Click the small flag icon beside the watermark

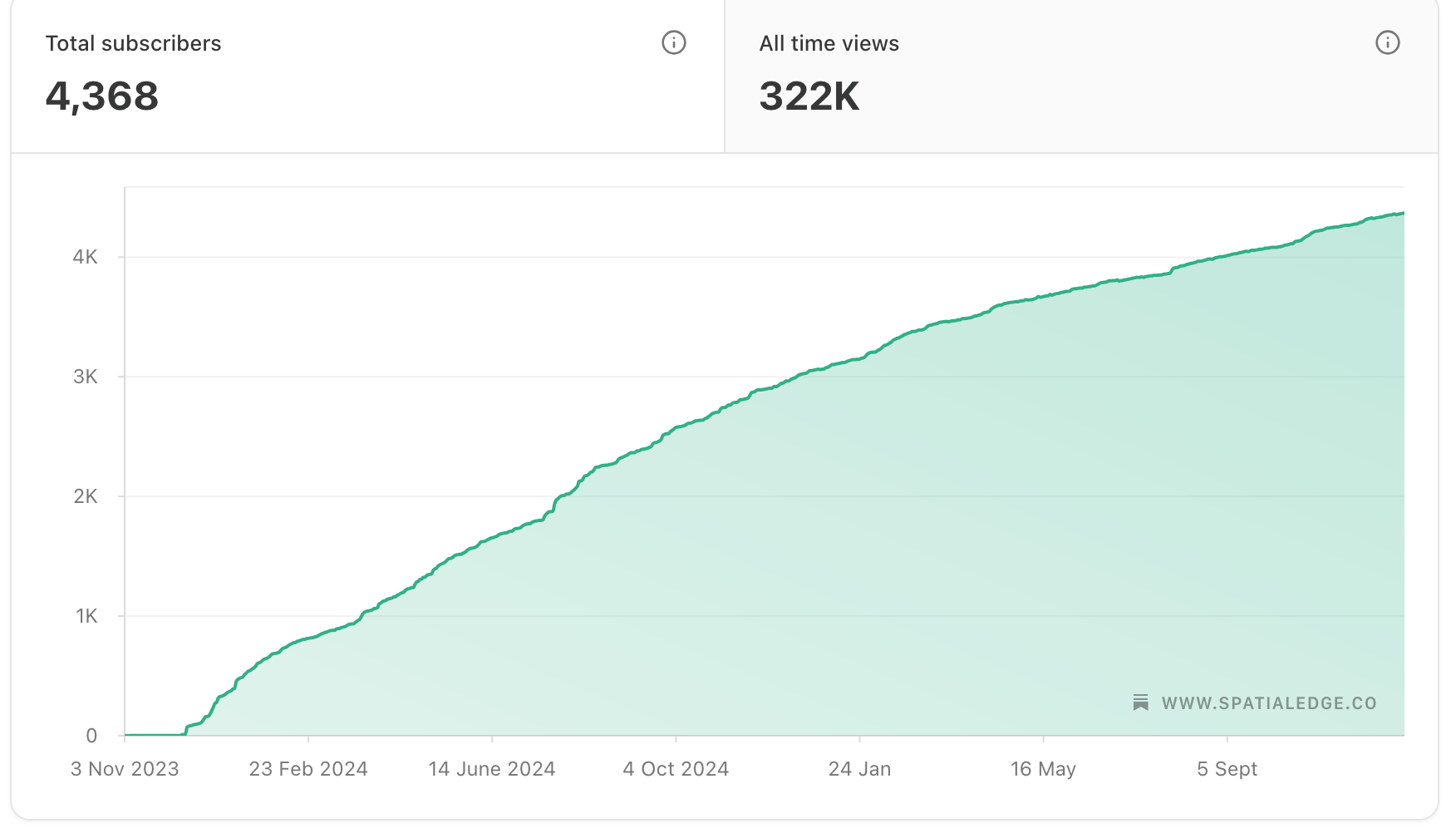1140,702
